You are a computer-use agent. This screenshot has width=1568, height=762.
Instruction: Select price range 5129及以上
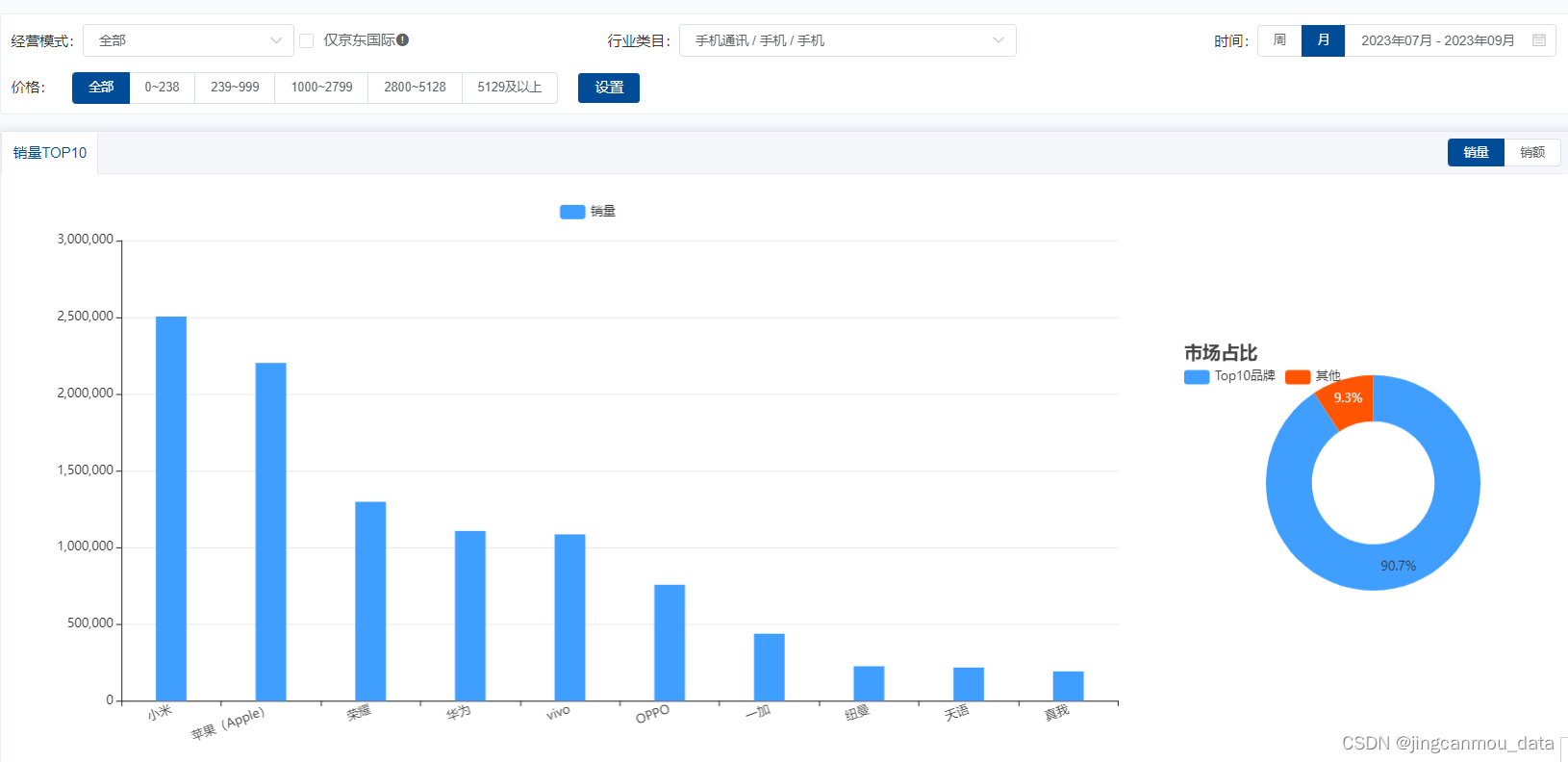510,88
